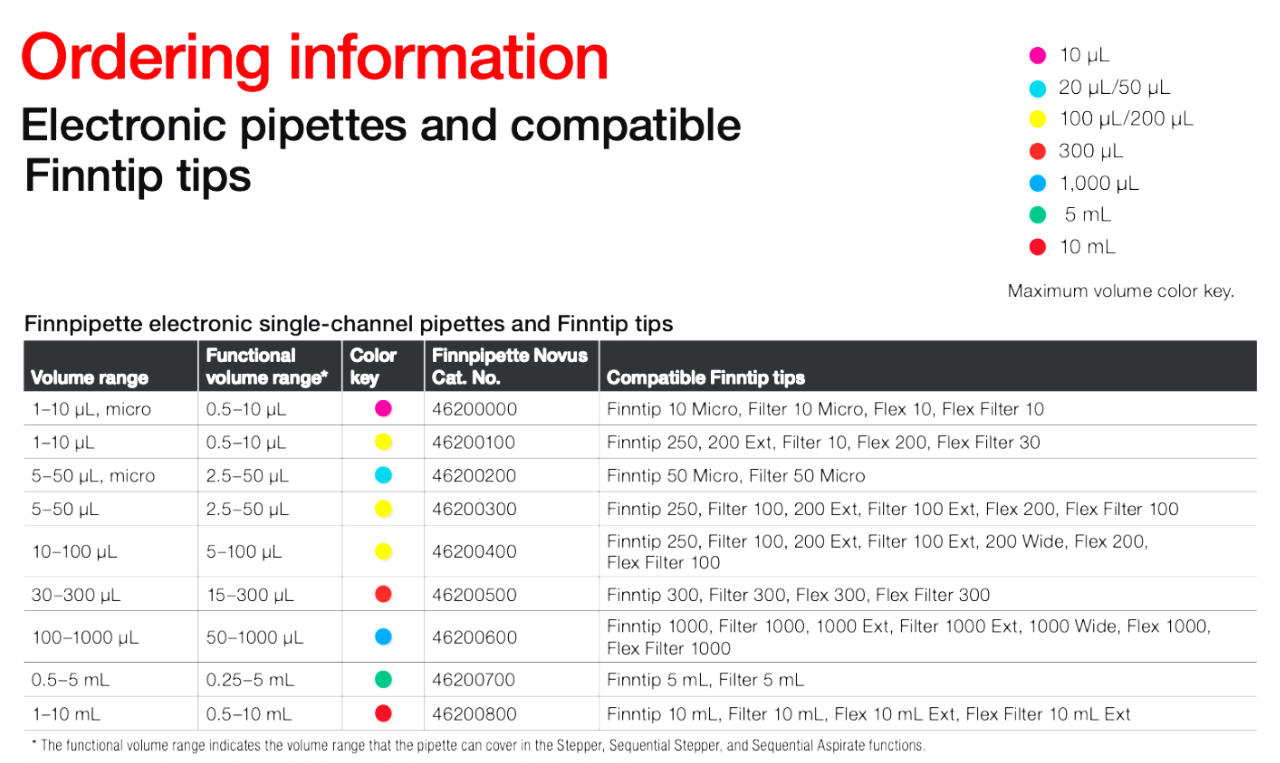
Task: Click the red dot in row 46200800
Action: 382,713
